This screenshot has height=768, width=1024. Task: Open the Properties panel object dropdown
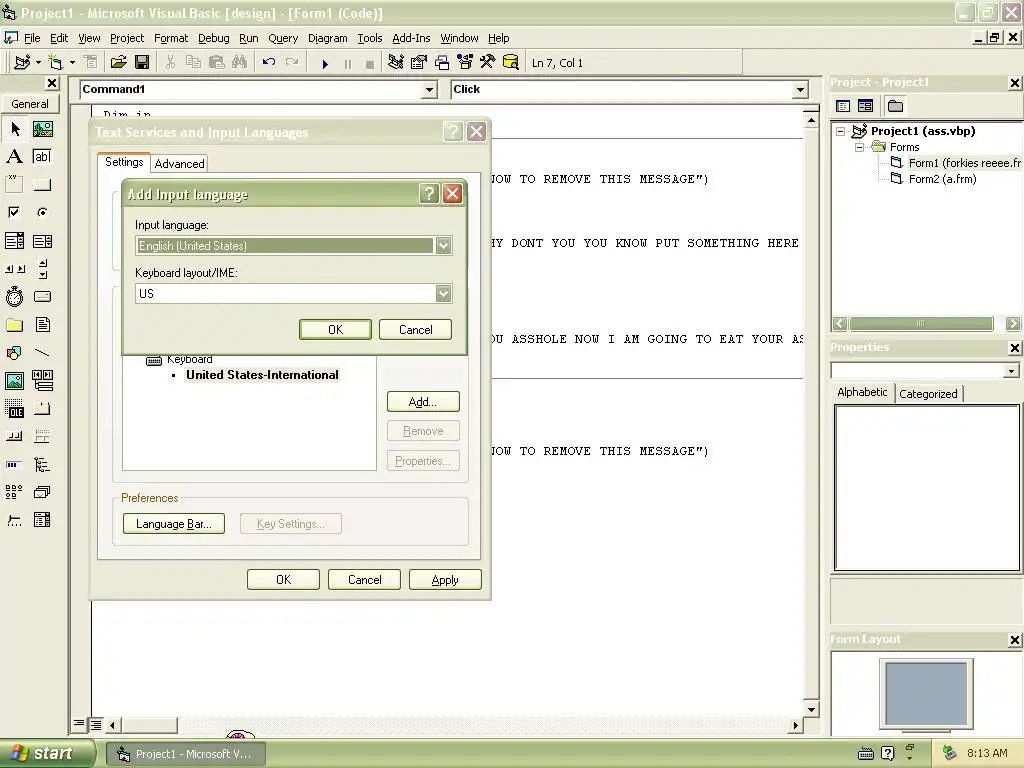coord(1011,371)
